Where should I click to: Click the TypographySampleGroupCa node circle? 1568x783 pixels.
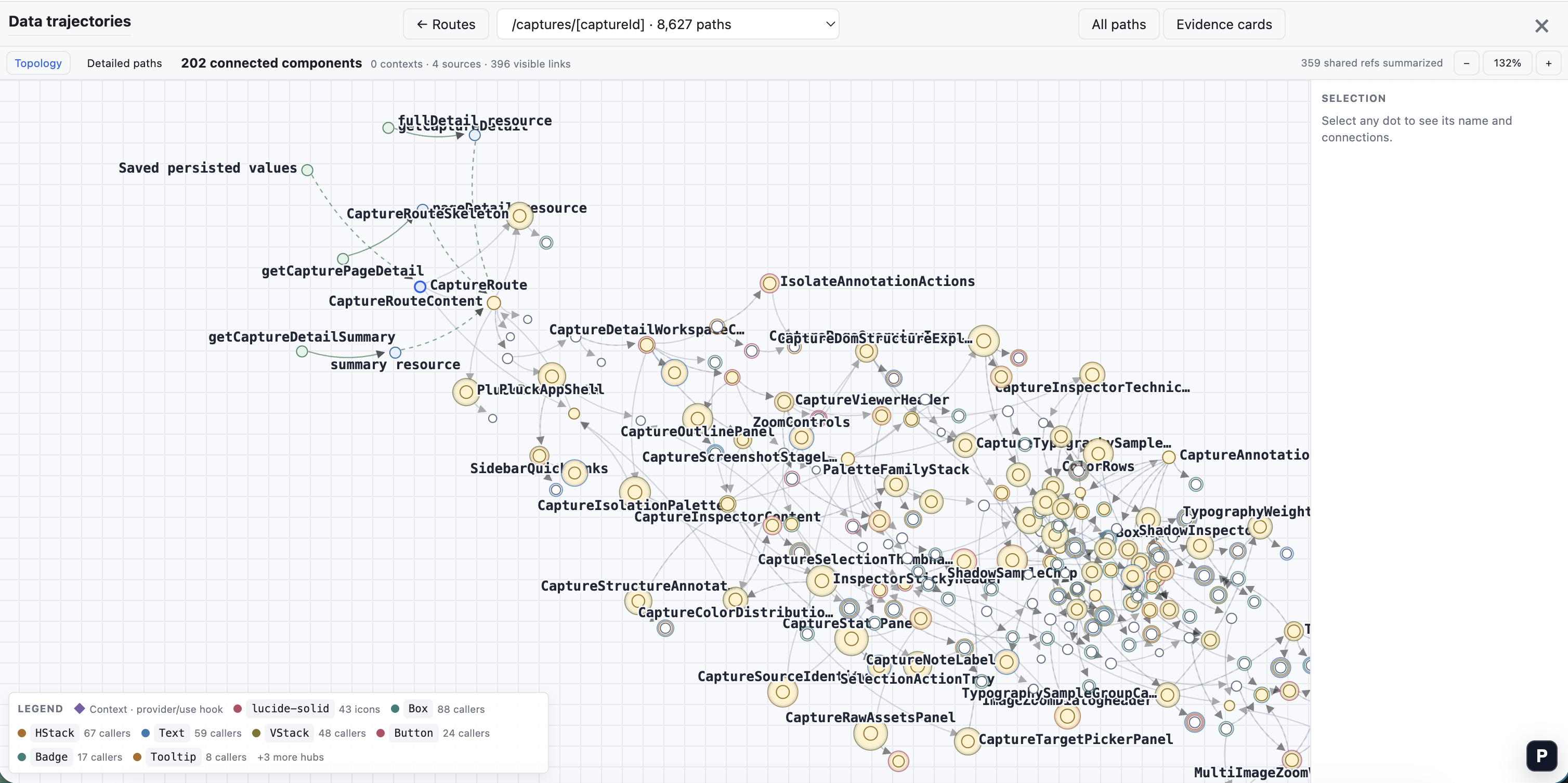[1167, 695]
